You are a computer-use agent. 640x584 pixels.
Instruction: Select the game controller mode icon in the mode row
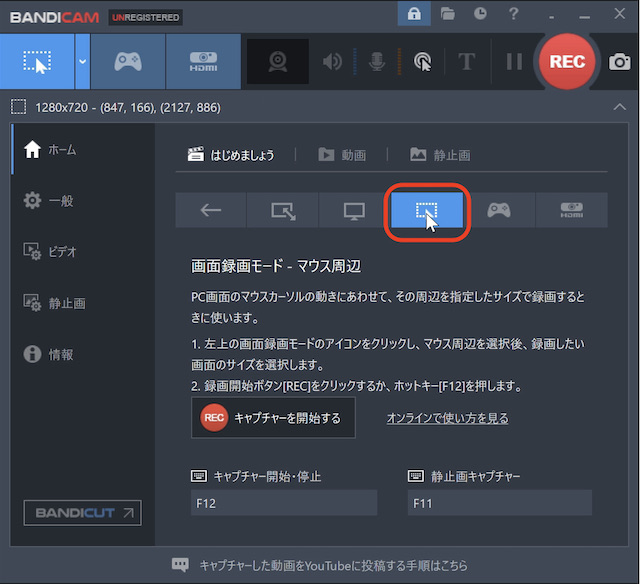[x=499, y=210]
